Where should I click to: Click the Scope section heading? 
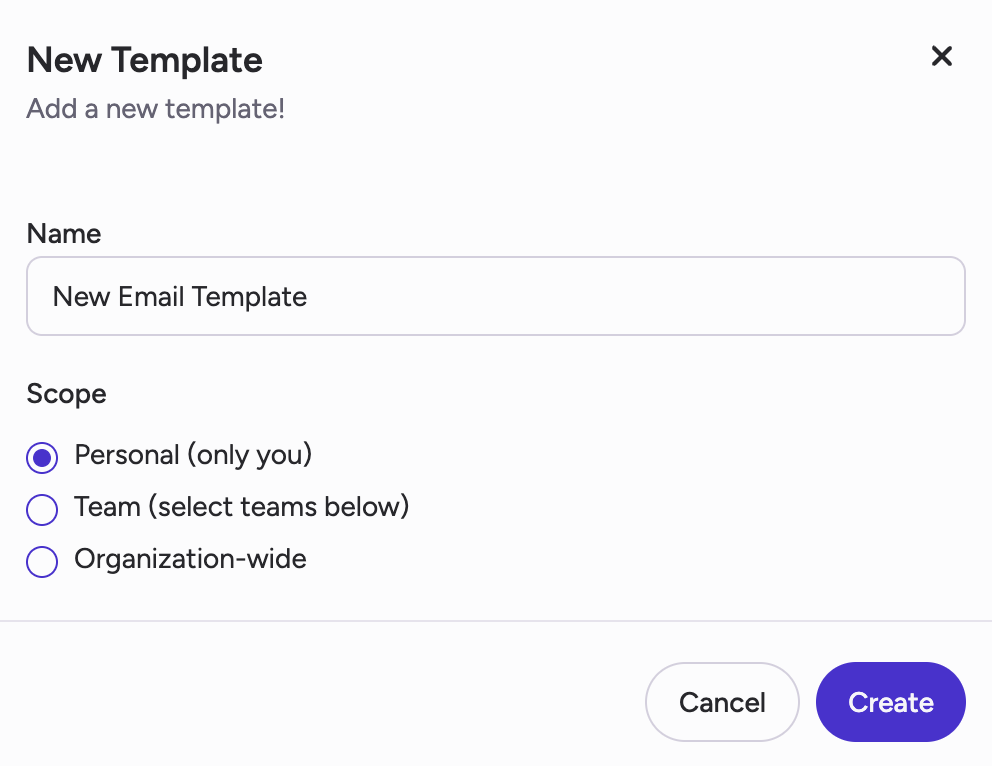pos(66,394)
